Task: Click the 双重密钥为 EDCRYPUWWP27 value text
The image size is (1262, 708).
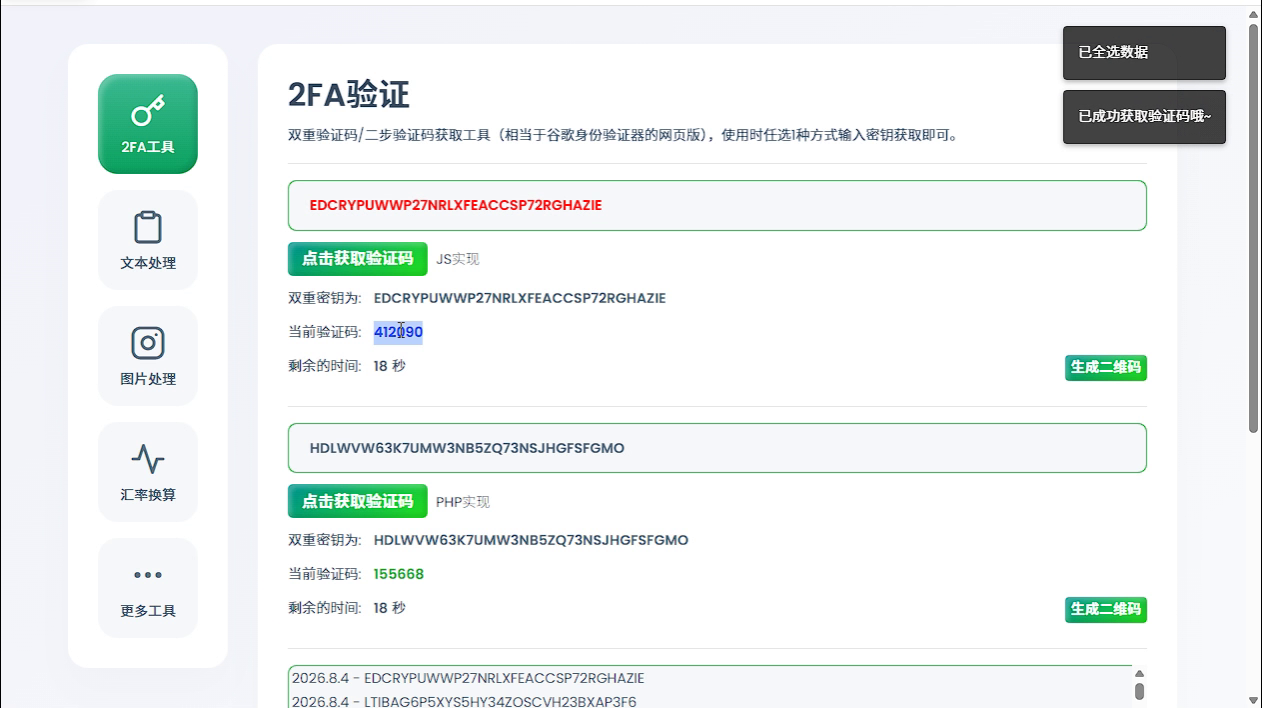Action: [x=519, y=298]
